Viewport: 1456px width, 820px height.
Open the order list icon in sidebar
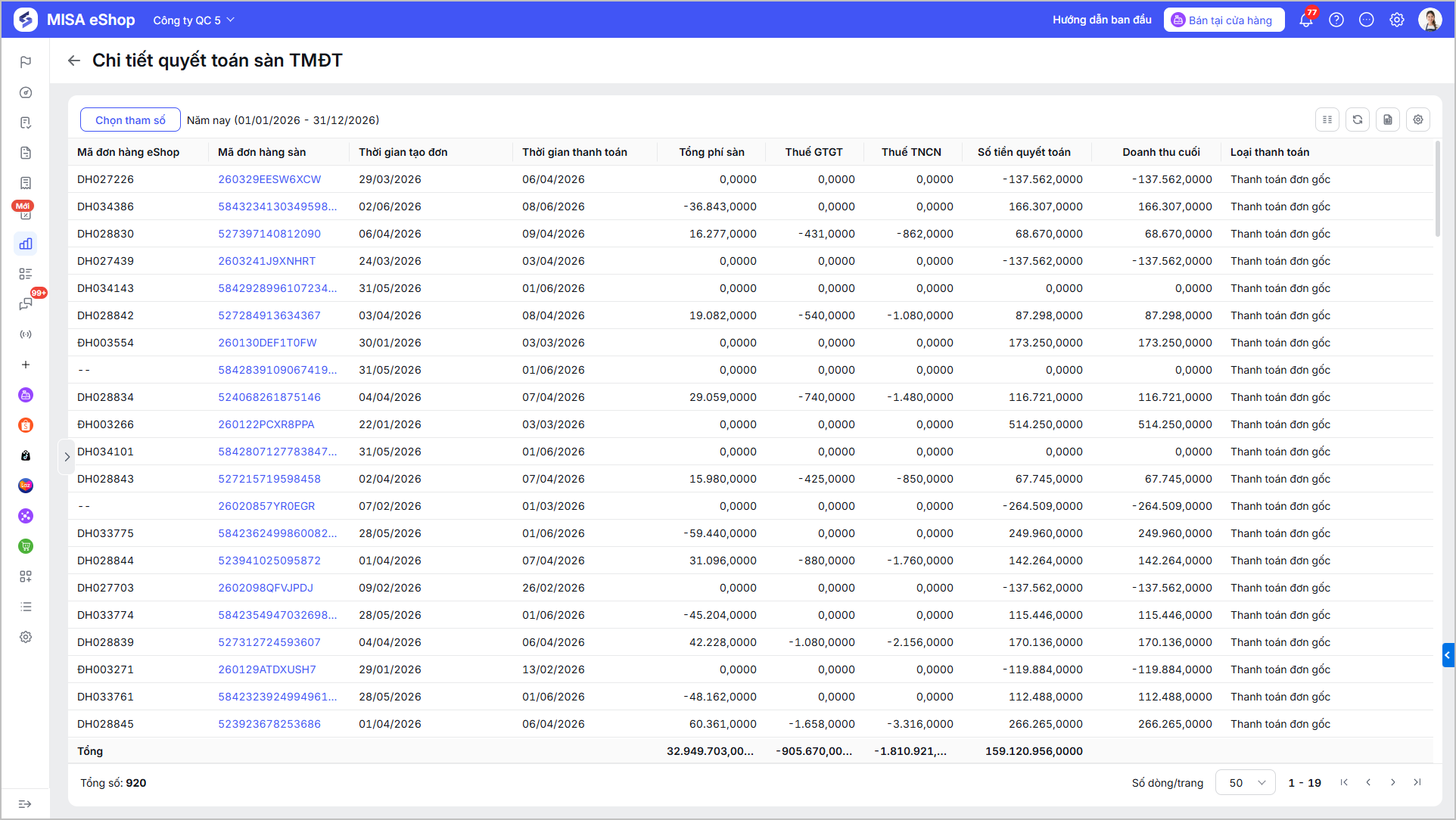pos(26,123)
